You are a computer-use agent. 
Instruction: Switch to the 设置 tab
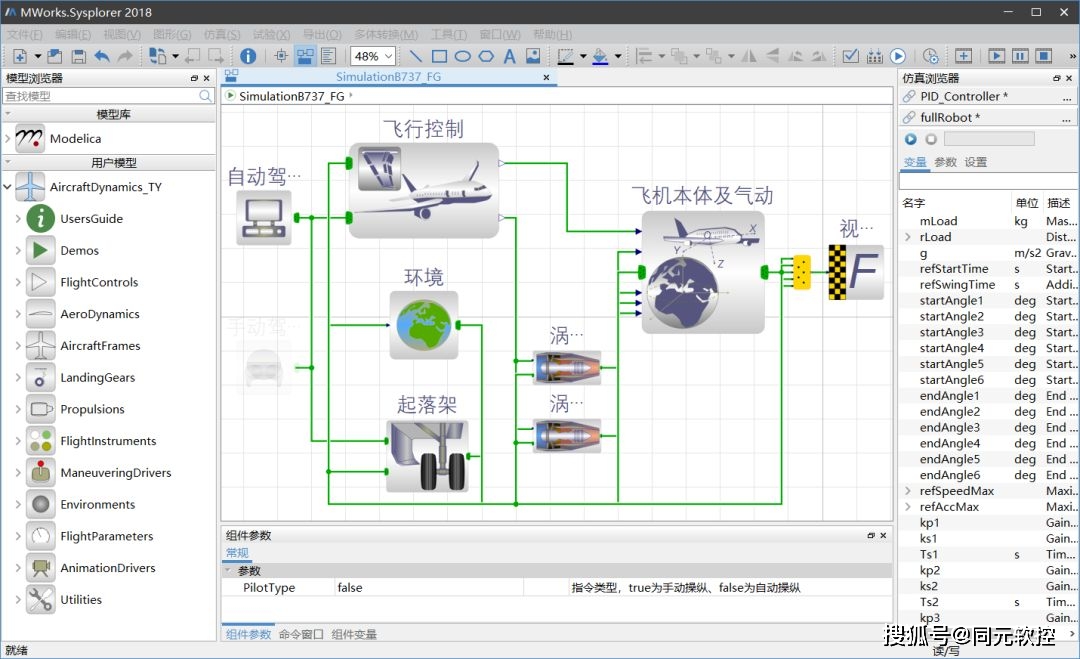coord(975,162)
